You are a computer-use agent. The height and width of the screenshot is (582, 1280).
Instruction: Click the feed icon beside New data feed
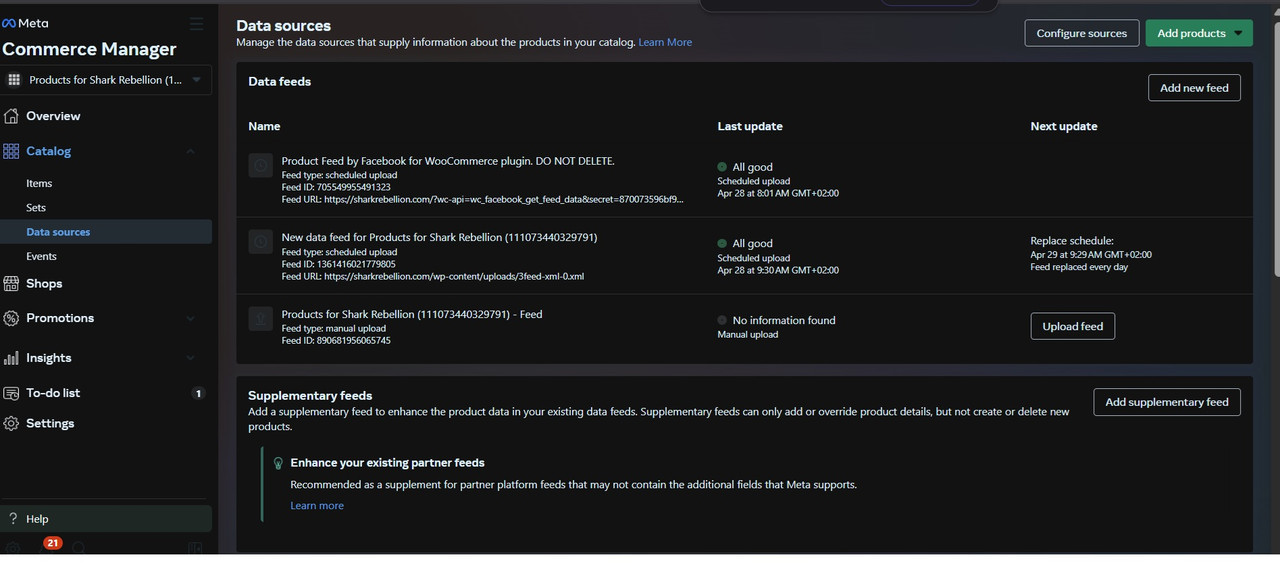[260, 243]
